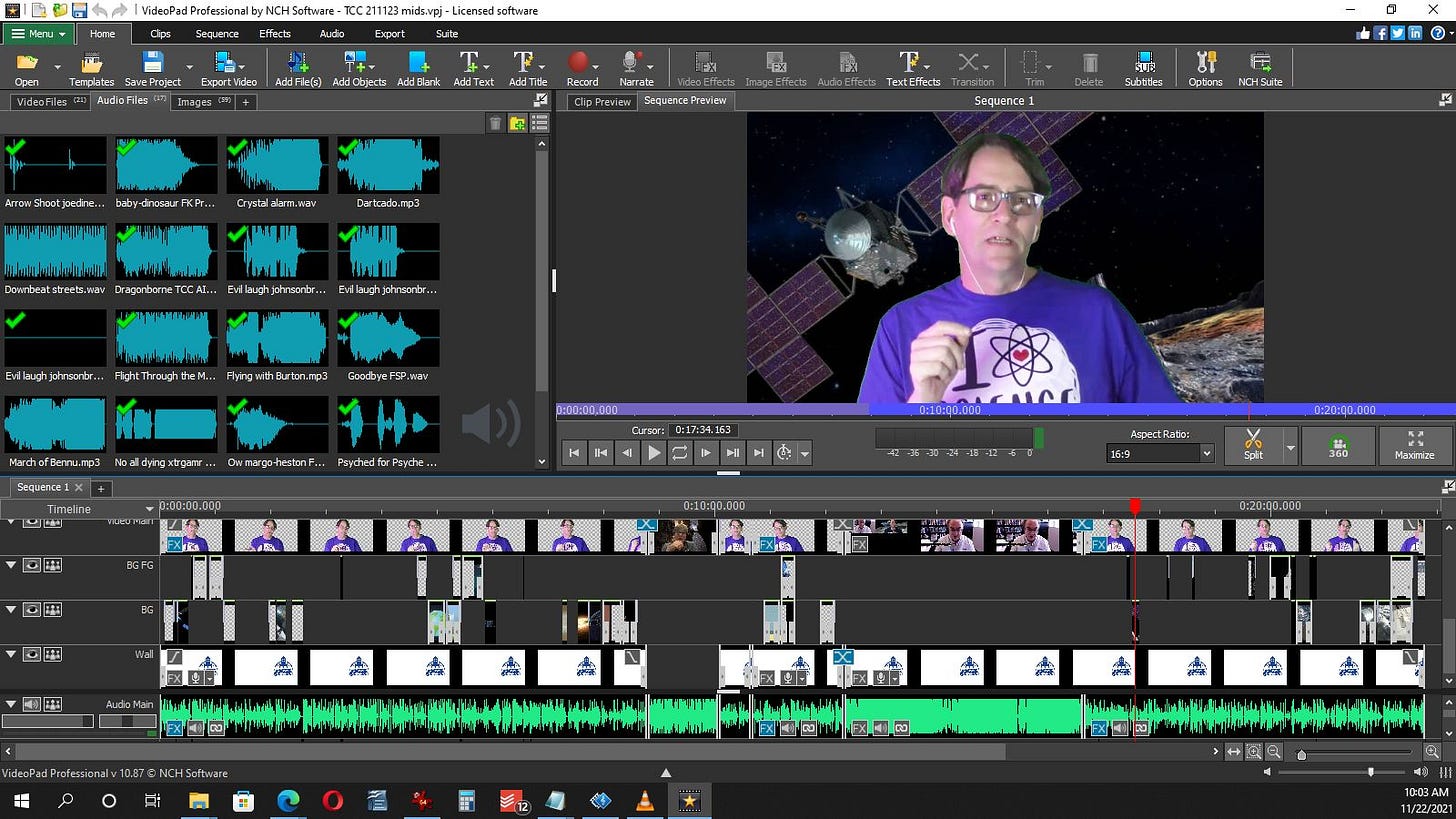
Task: Open the NCH Suite icon
Action: [1260, 68]
